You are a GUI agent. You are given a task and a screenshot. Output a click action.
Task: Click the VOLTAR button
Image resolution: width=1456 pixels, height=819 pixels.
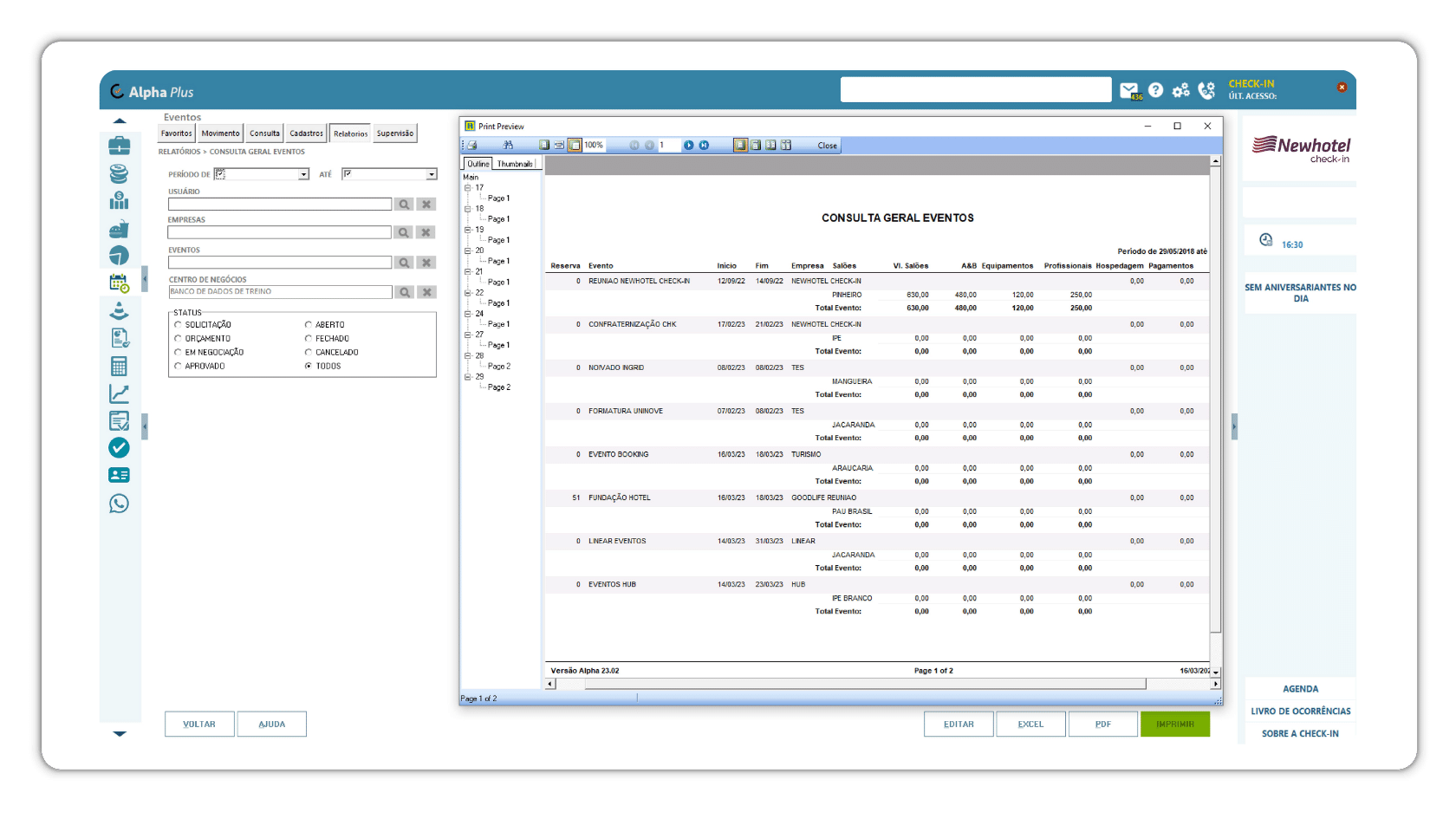[x=199, y=725]
